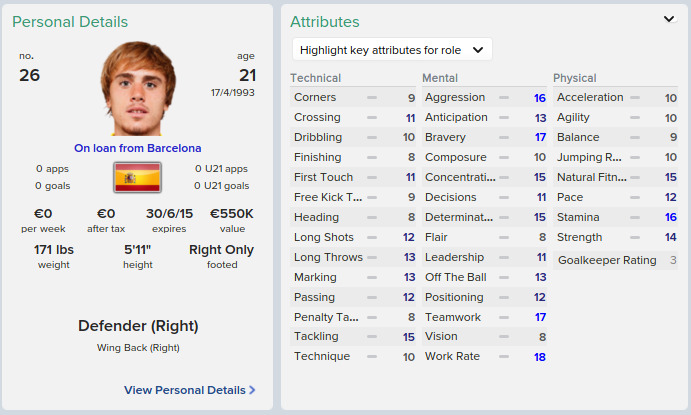Open the Highlight key attributes dropdown
Screen dimensions: 691x415
coord(392,50)
